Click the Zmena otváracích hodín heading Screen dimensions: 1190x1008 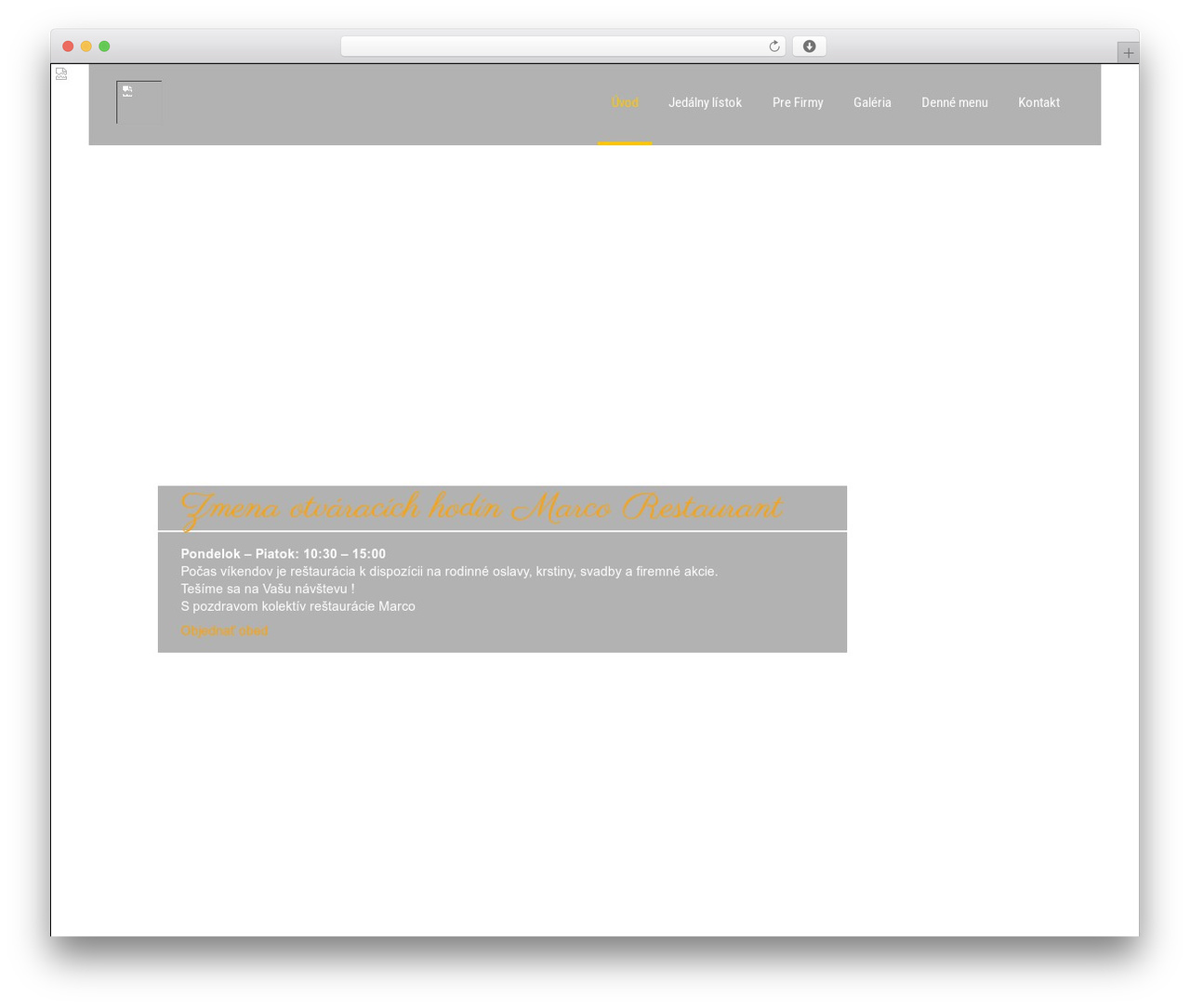(482, 509)
